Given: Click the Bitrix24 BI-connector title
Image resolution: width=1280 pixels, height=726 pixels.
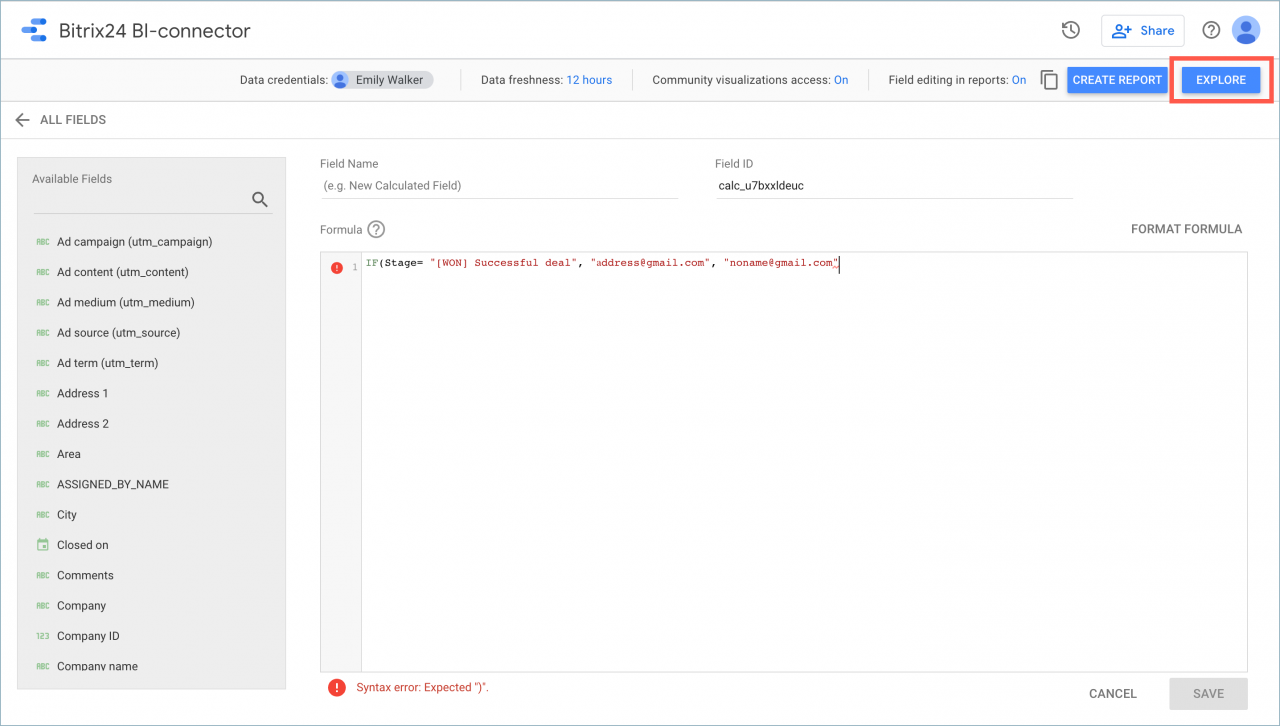Looking at the screenshot, I should (154, 31).
